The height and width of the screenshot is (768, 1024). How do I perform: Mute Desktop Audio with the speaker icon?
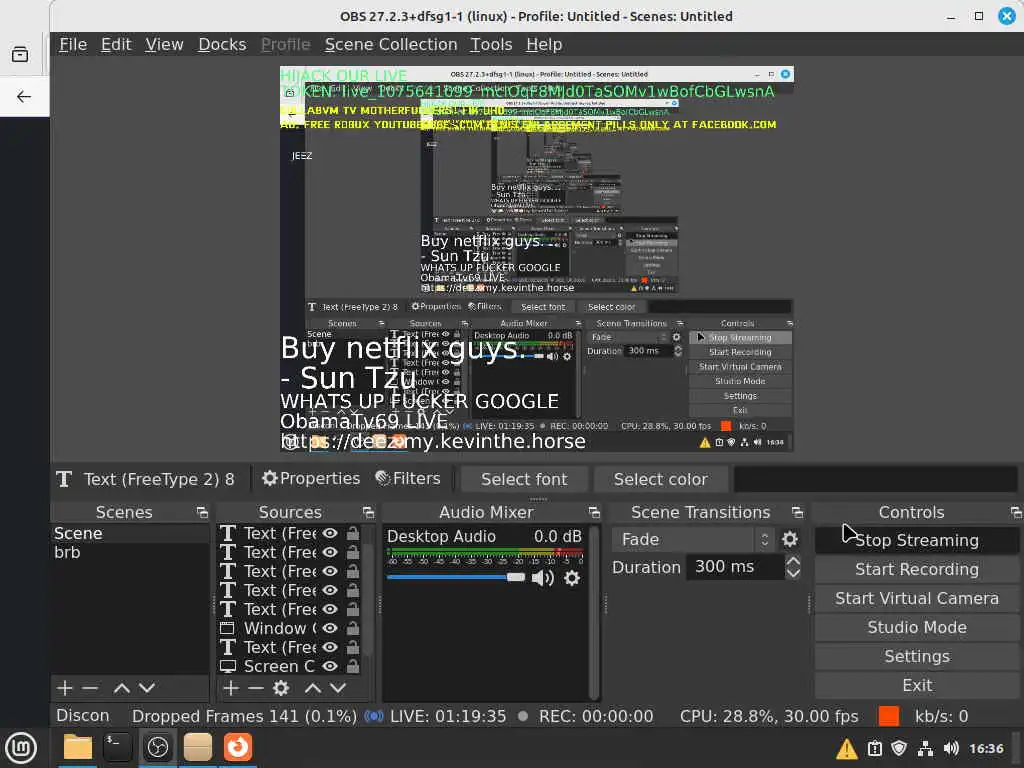click(542, 578)
